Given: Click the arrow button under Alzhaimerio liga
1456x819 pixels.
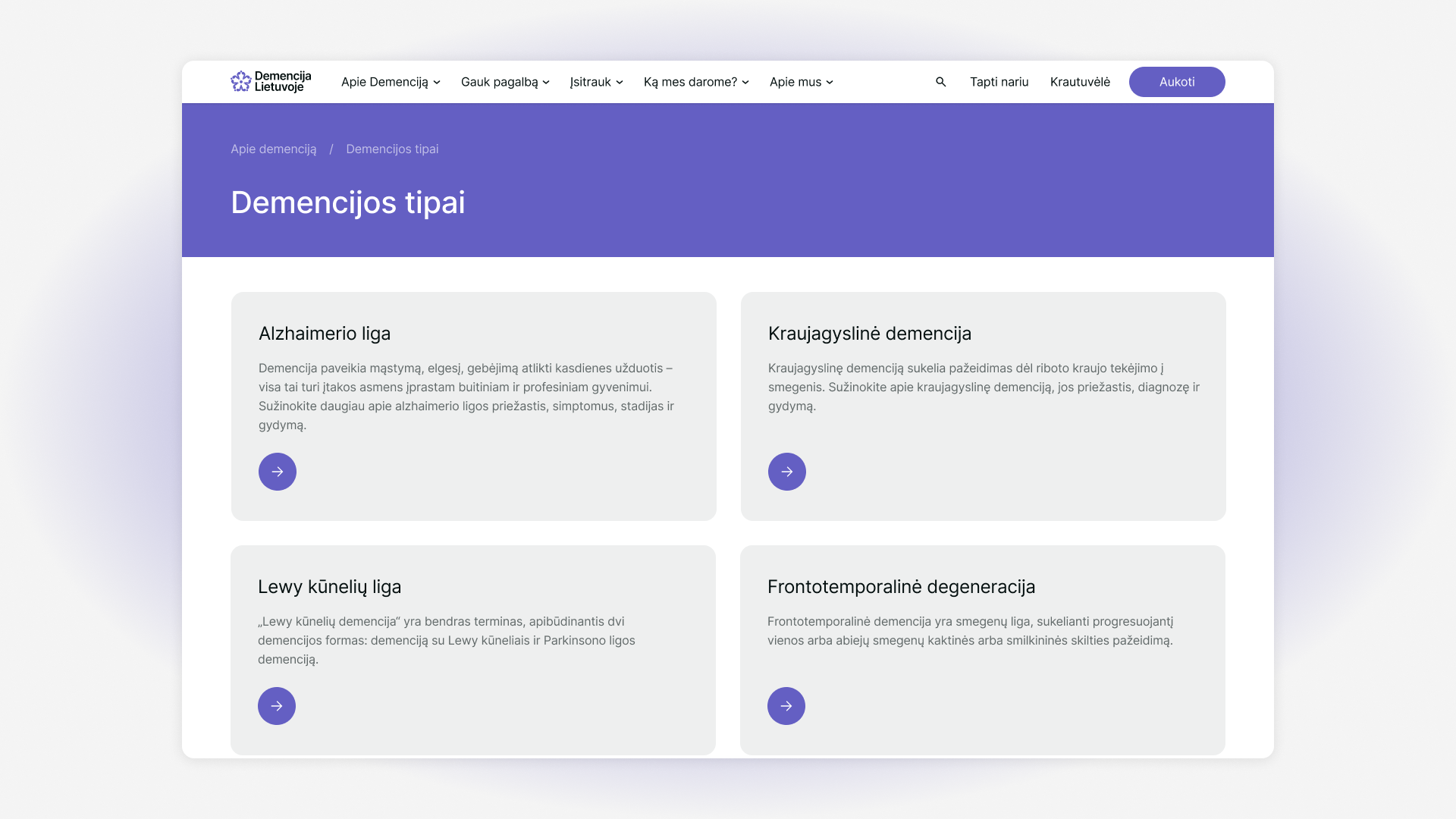Looking at the screenshot, I should tap(277, 472).
